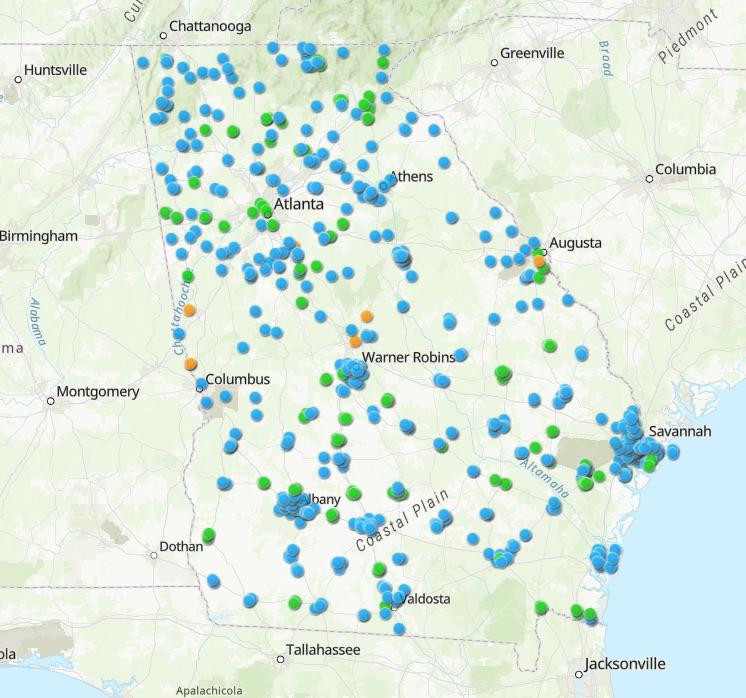Click the northernmost orange marker on the Alabama border
This screenshot has width=746, height=698.
pyautogui.click(x=189, y=310)
